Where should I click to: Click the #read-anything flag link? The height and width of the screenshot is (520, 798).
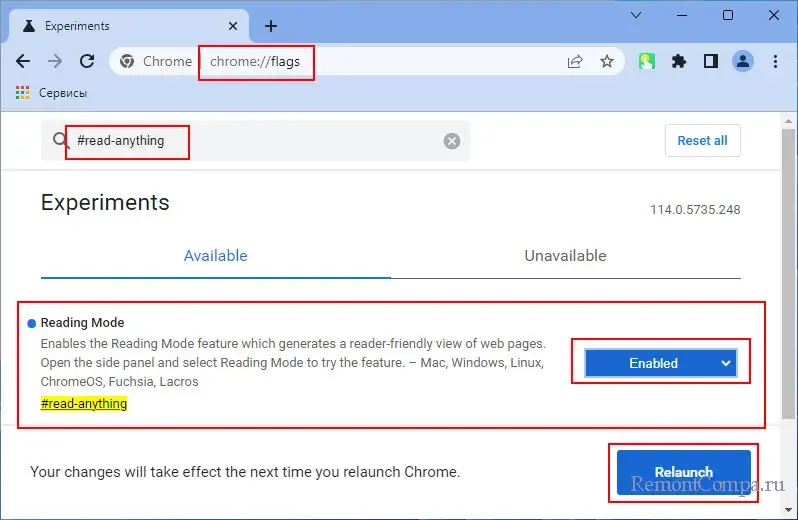[84, 404]
